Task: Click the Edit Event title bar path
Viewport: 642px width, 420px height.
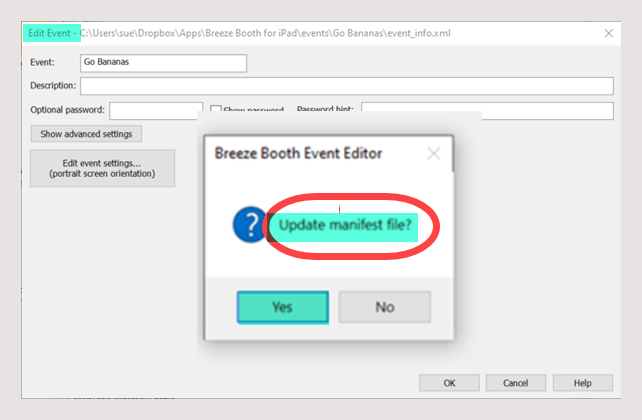Action: tap(265, 33)
